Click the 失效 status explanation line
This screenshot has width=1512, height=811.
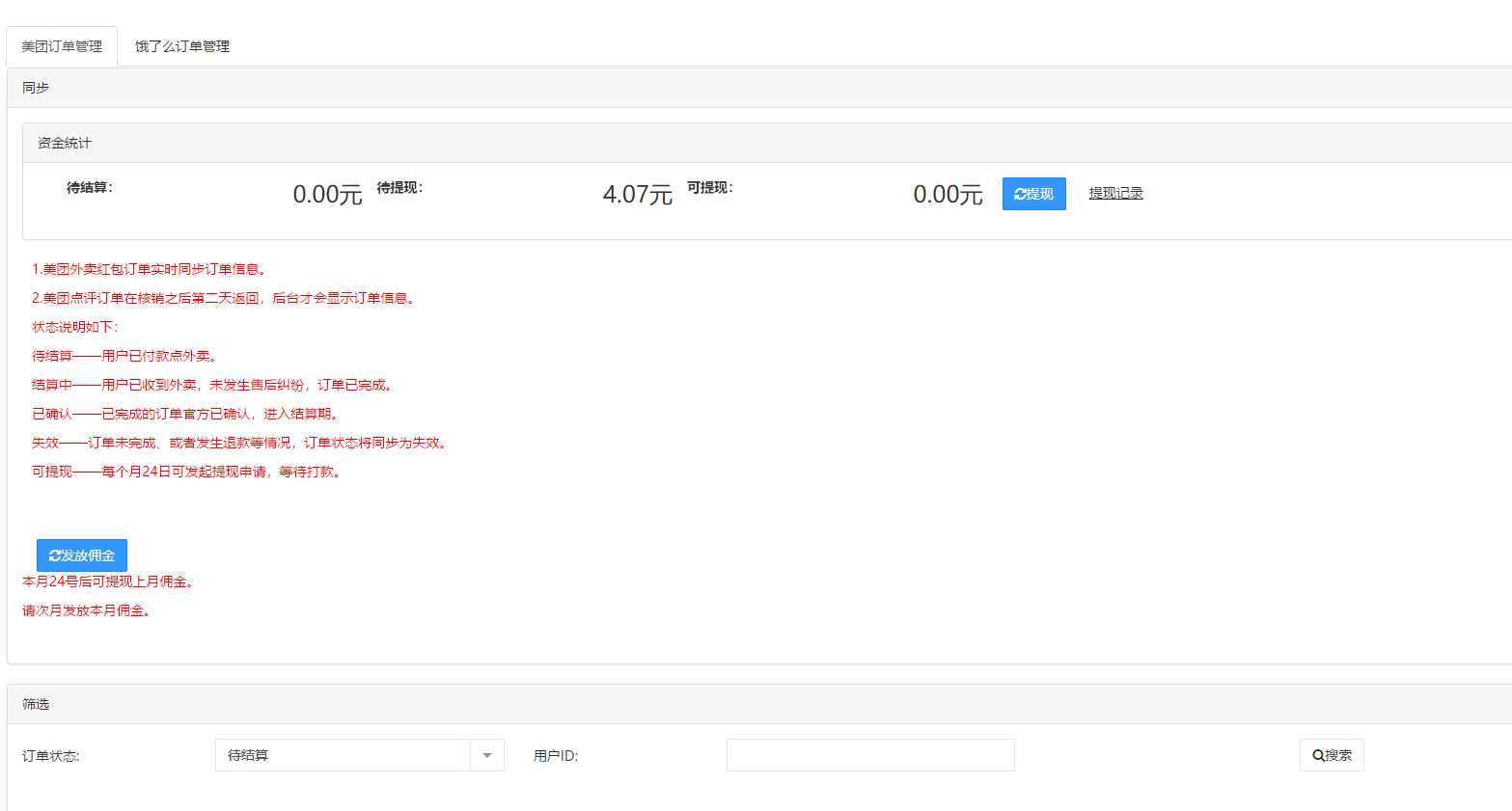(x=241, y=443)
